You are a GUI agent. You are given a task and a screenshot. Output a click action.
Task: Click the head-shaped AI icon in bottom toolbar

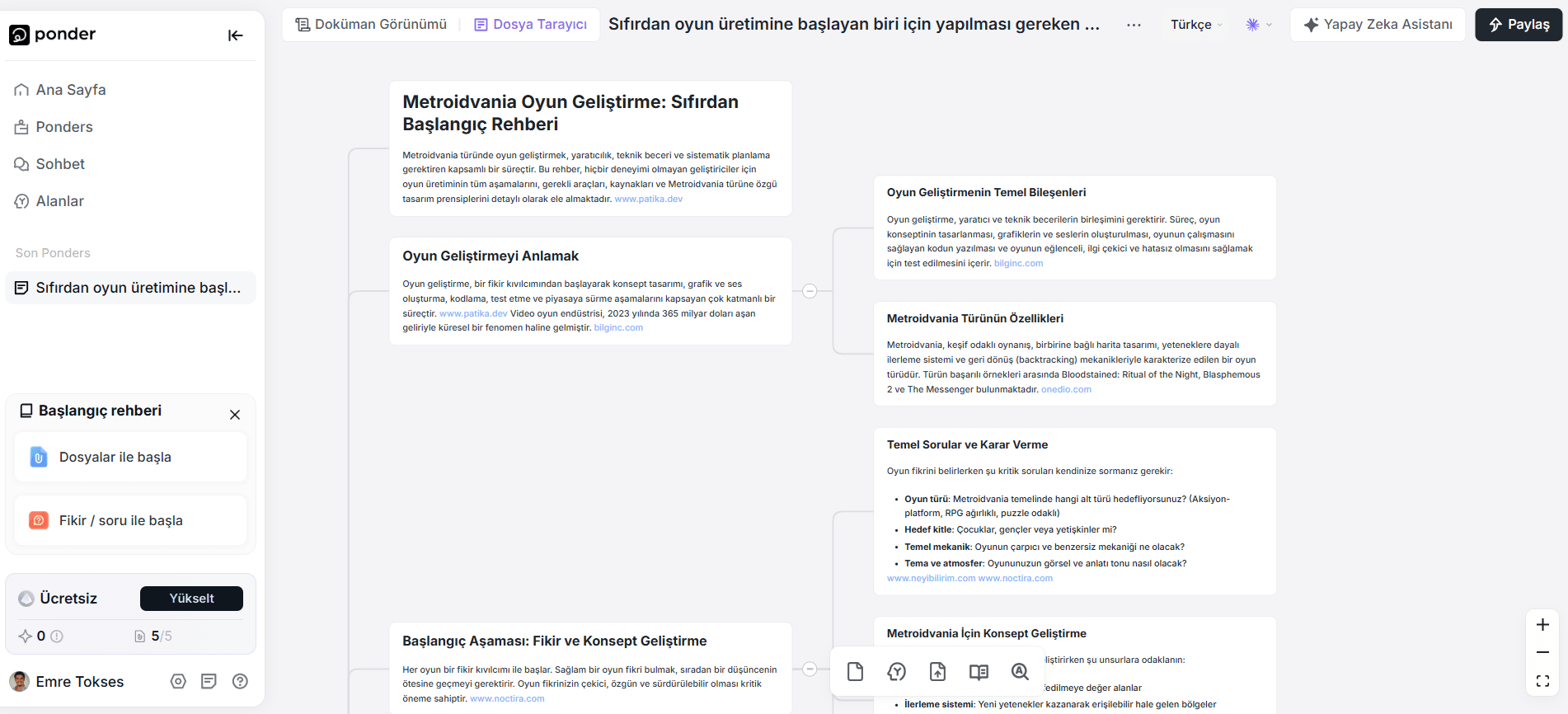tap(896, 672)
